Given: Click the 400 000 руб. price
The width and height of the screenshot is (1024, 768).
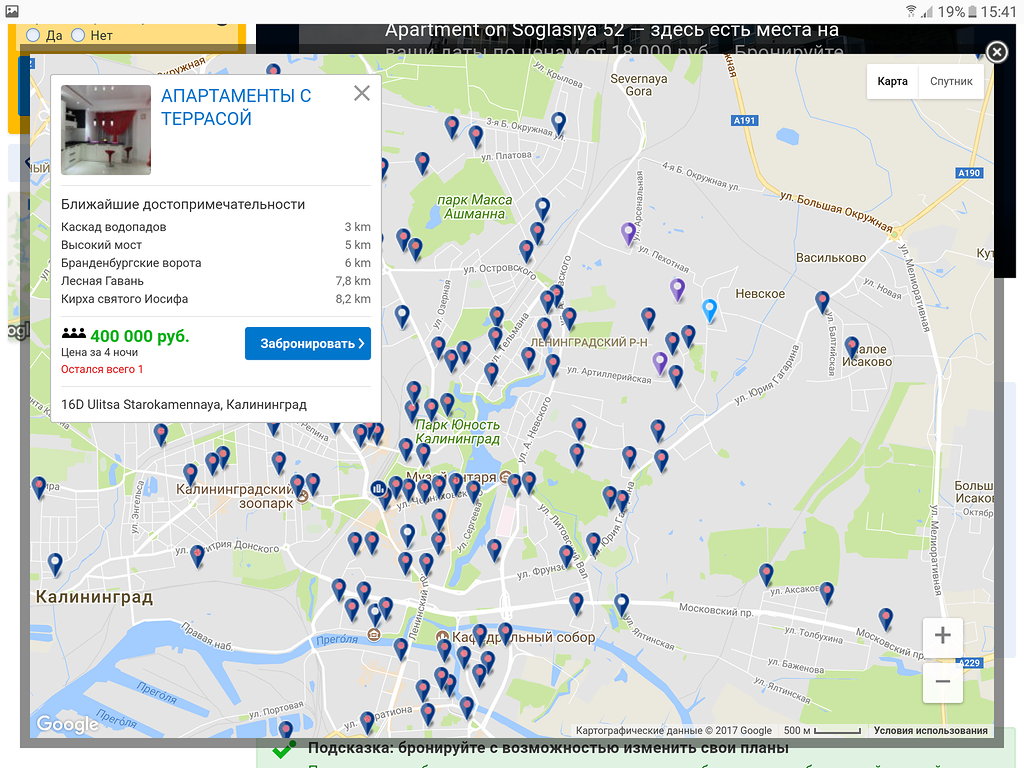Looking at the screenshot, I should [x=140, y=336].
